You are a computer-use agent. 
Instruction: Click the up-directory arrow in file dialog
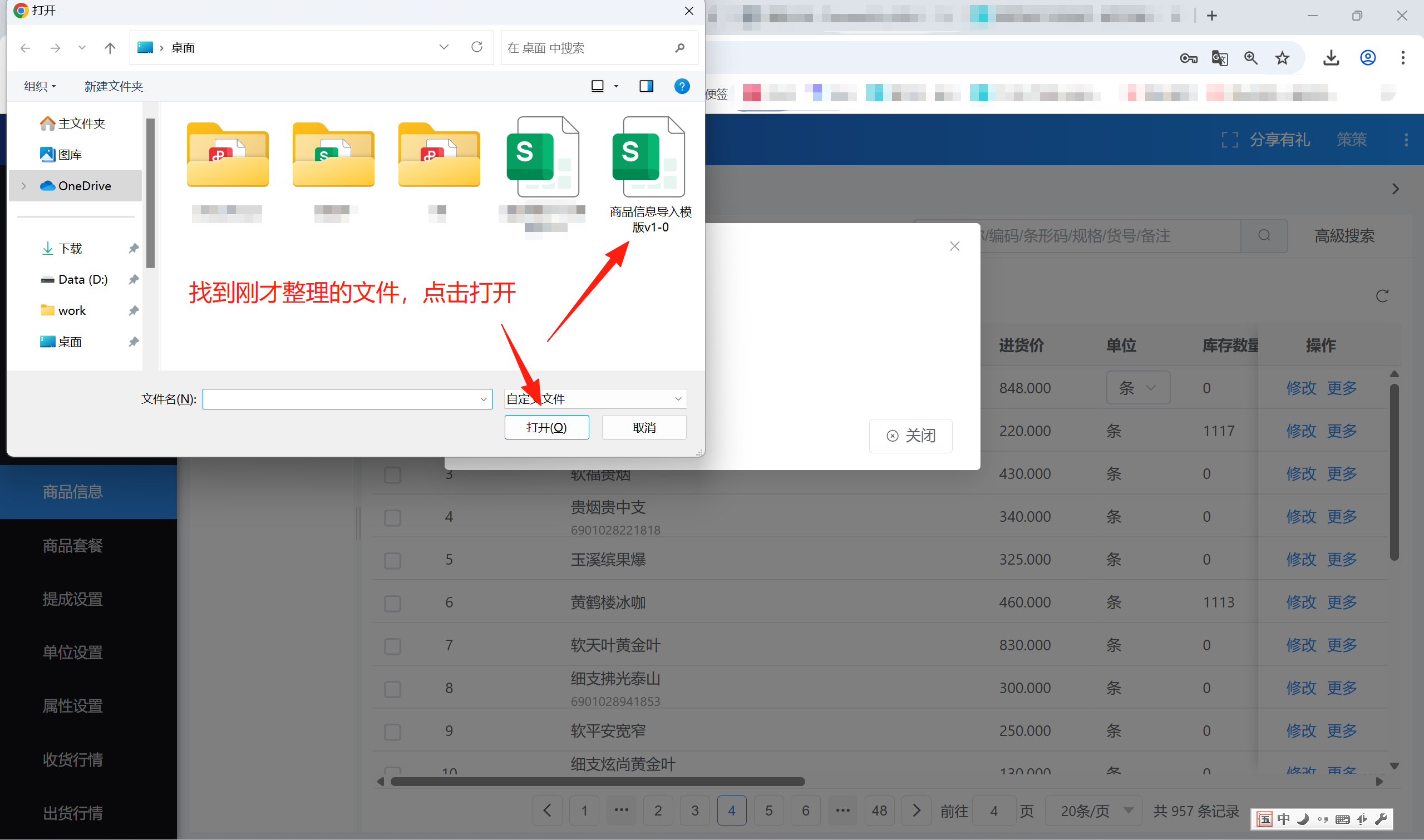[110, 48]
